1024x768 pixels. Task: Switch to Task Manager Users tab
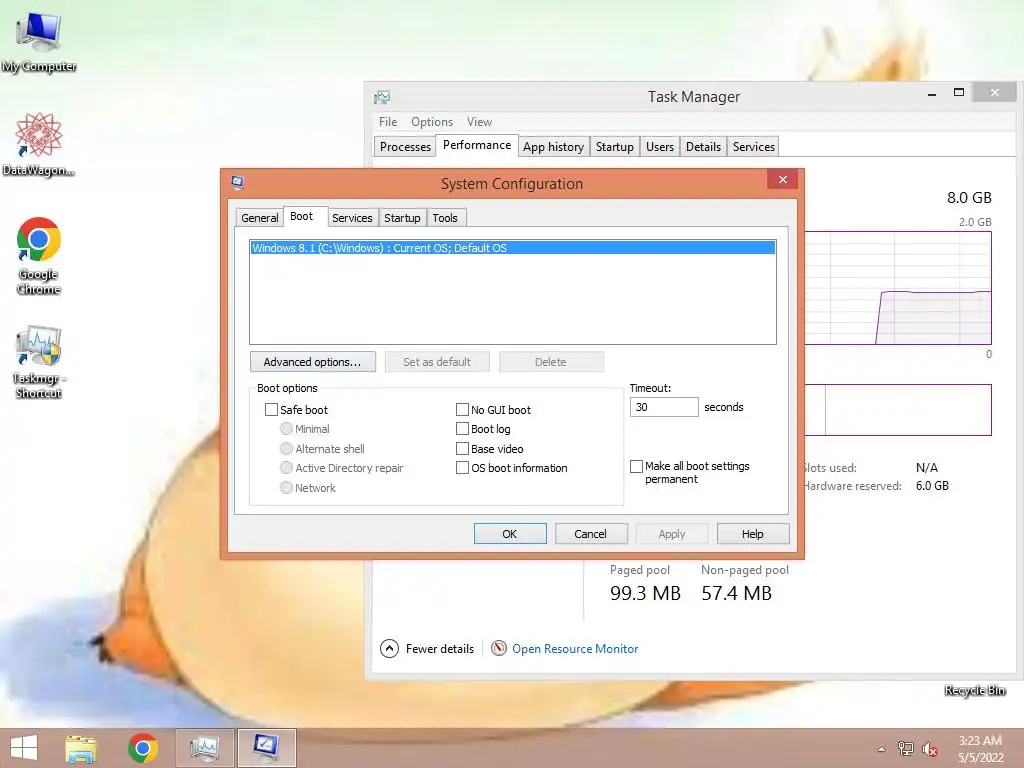(x=660, y=147)
